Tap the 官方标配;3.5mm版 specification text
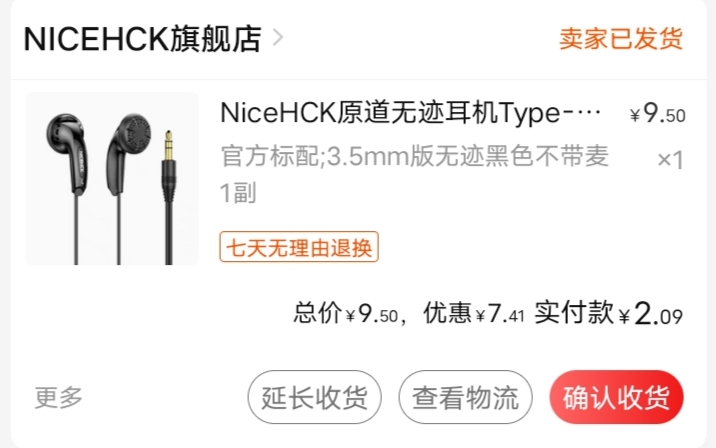This screenshot has width=716, height=448. (414, 156)
